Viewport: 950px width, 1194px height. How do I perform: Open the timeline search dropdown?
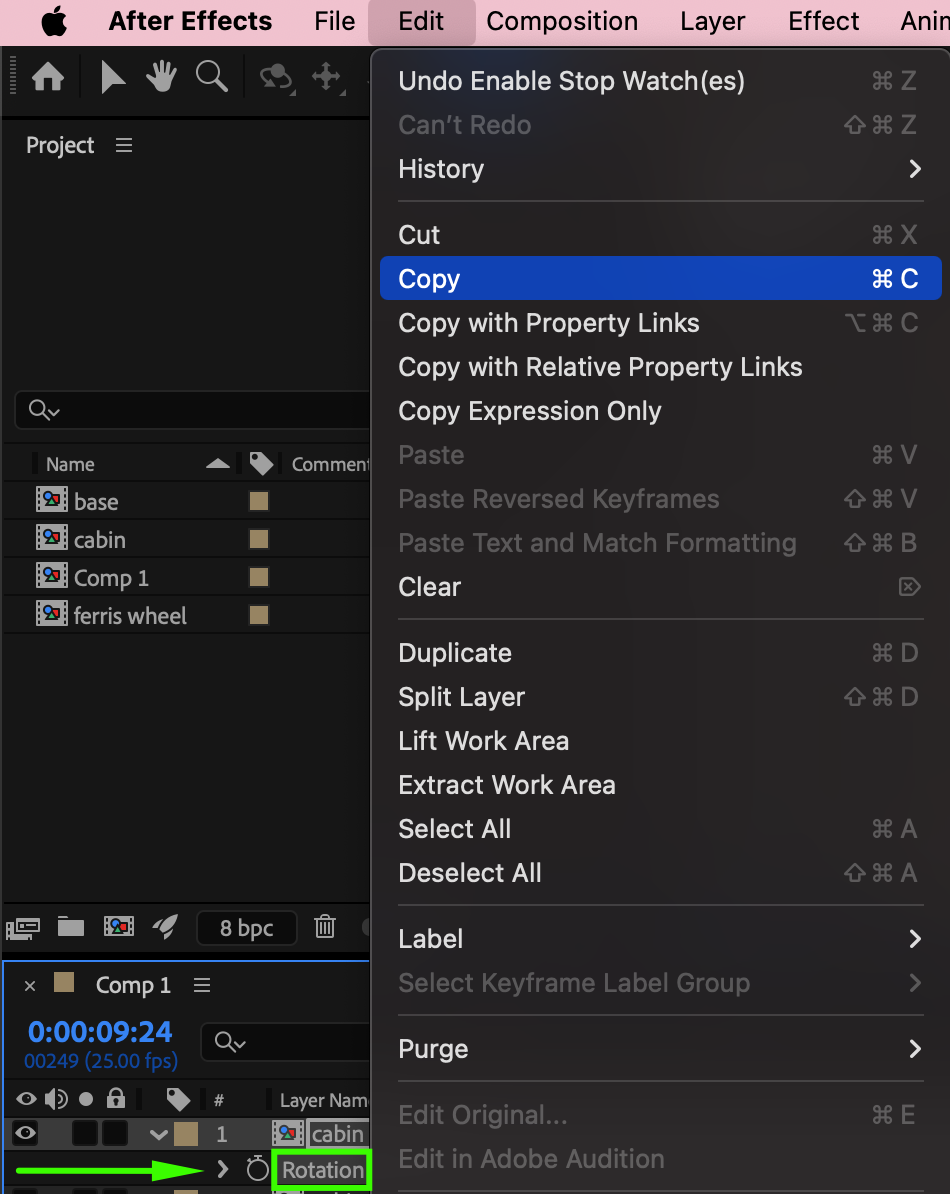230,1042
